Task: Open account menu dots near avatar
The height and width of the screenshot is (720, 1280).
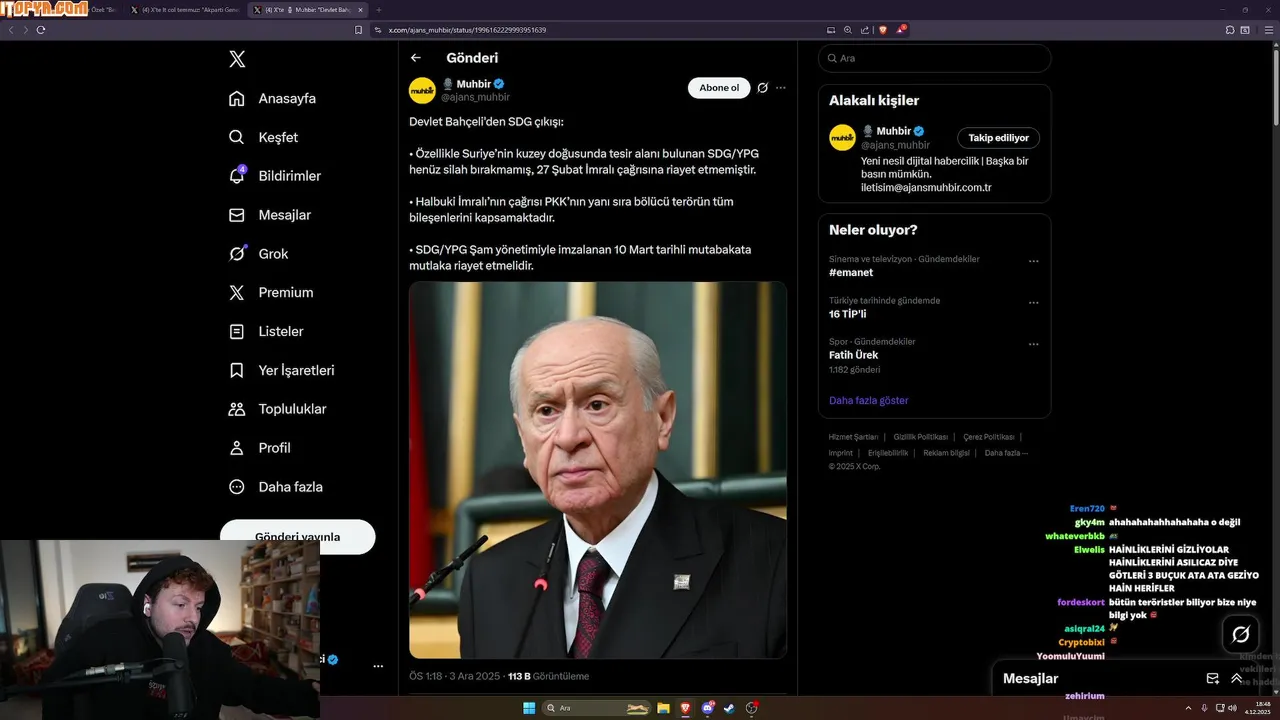Action: 378,666
